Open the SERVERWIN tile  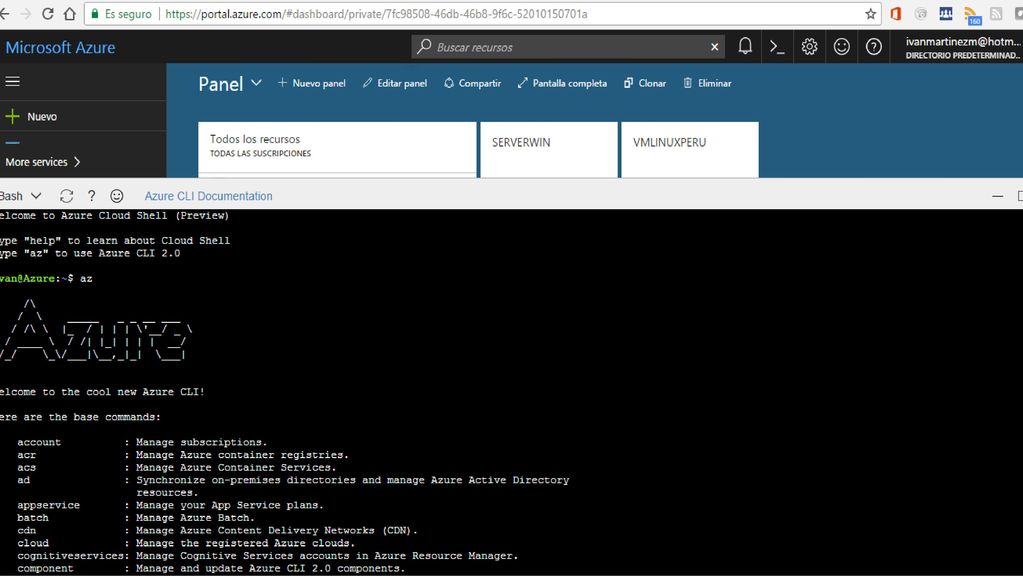(549, 149)
